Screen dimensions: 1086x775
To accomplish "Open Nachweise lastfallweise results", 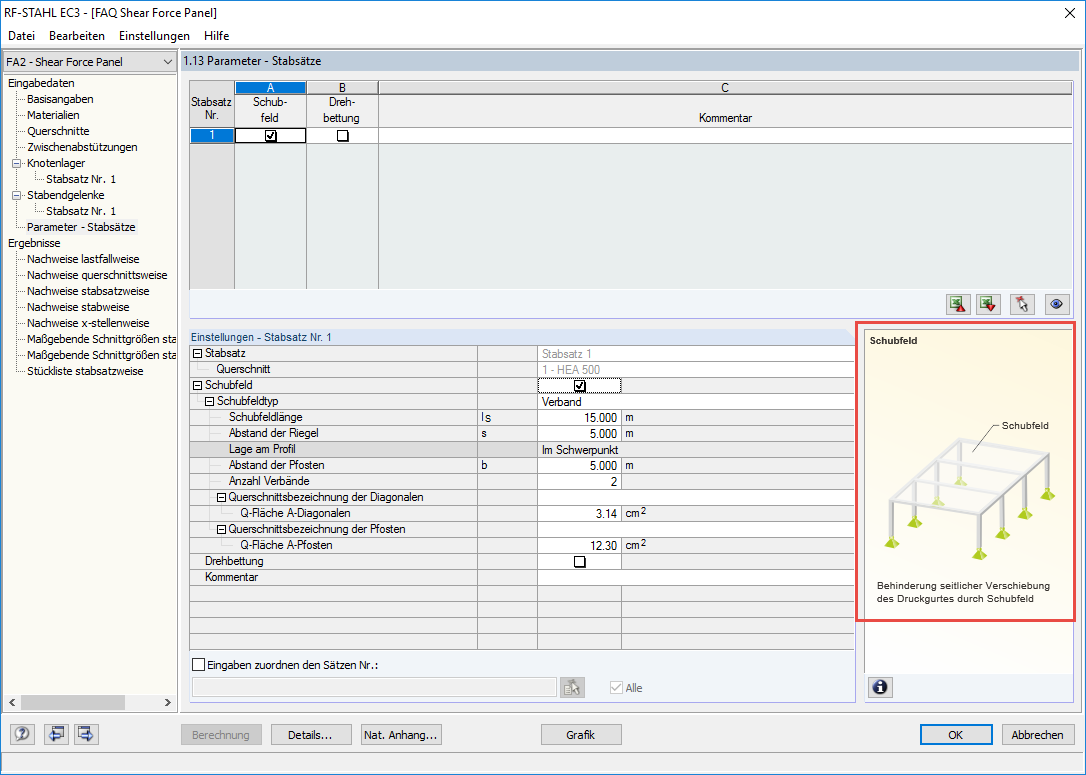I will pos(83,259).
